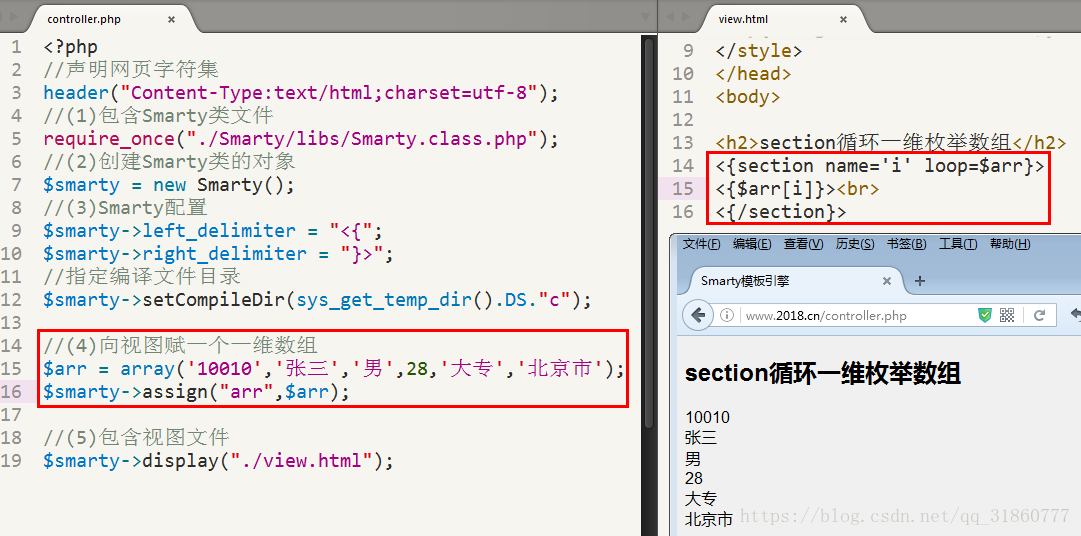Click the </style> line in view.html

point(759,50)
